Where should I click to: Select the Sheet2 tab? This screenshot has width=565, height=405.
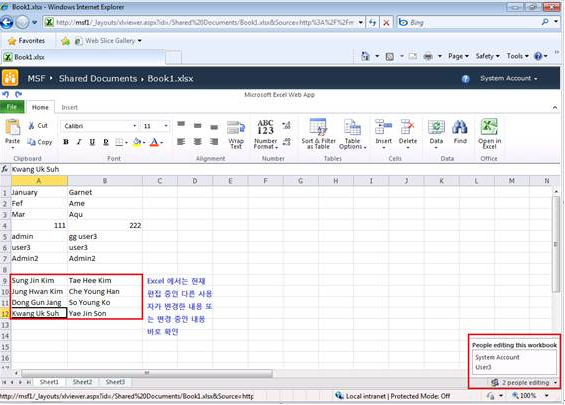[82, 382]
